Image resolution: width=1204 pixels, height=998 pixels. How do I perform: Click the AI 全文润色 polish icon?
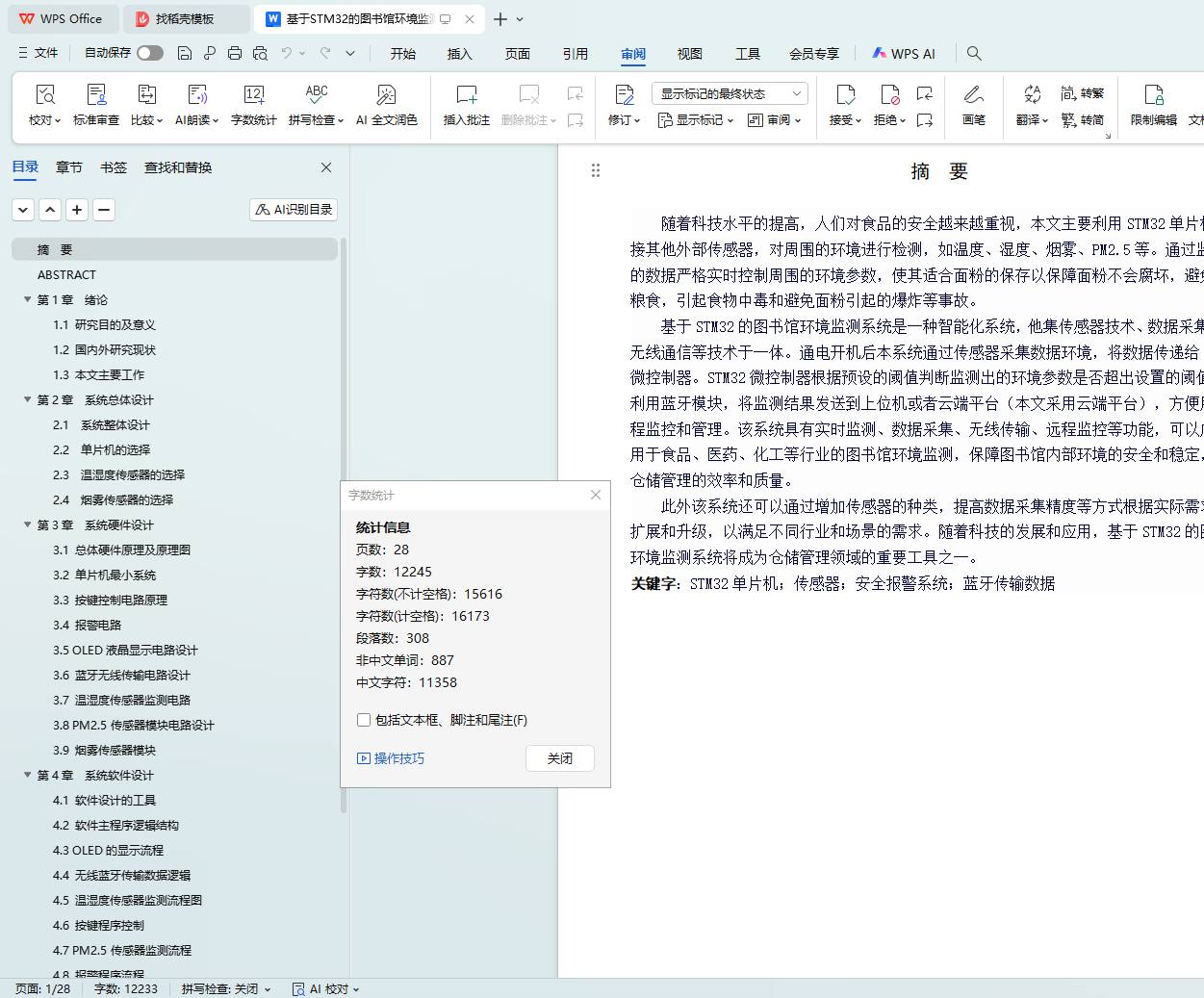point(386,95)
